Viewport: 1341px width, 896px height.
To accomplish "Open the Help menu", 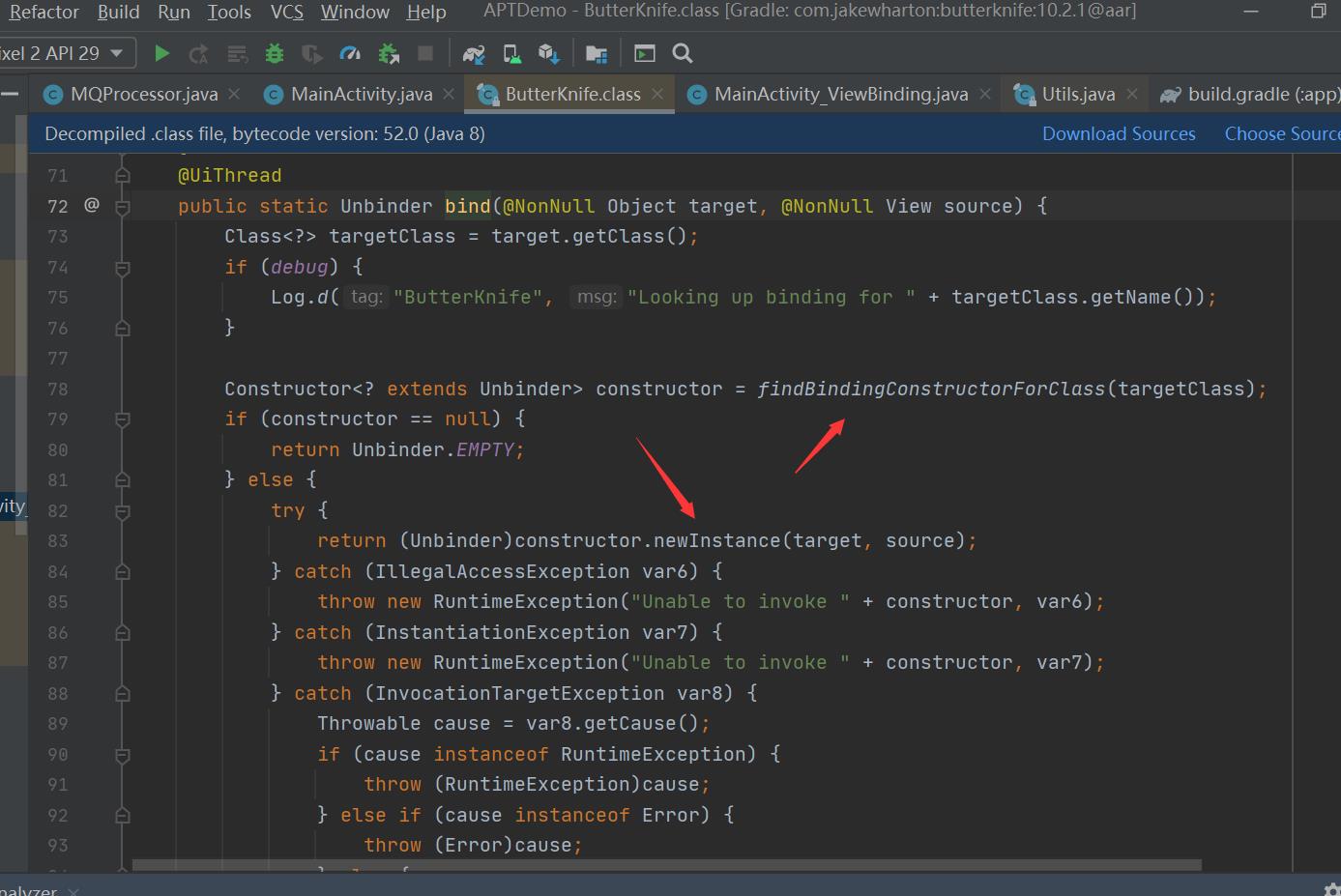I will coord(426,12).
